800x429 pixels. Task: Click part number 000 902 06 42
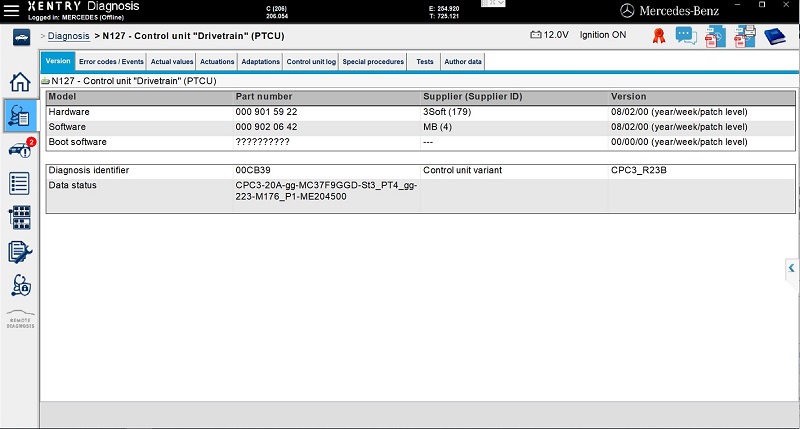pos(266,127)
